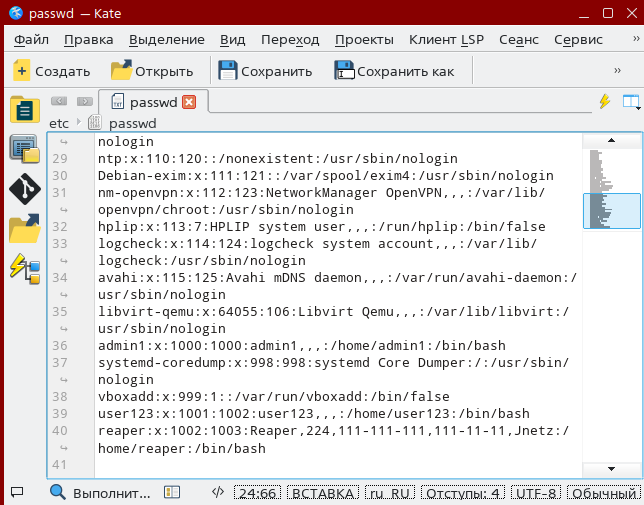644x505 pixels.
Task: Click the code brackets icon in status bar
Action: 218,492
